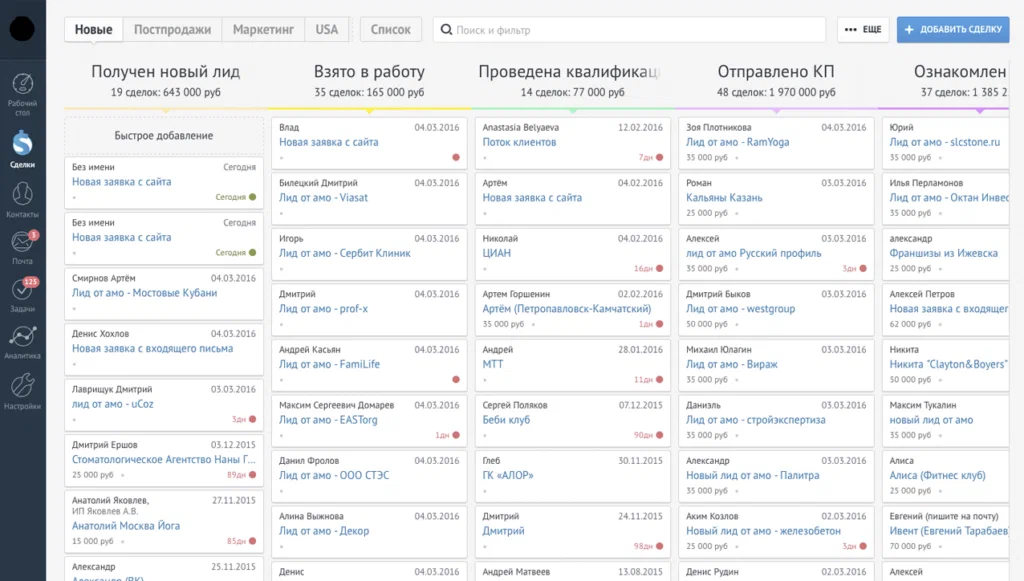Open the Лид от амо - RamYoga deal

[755, 142]
